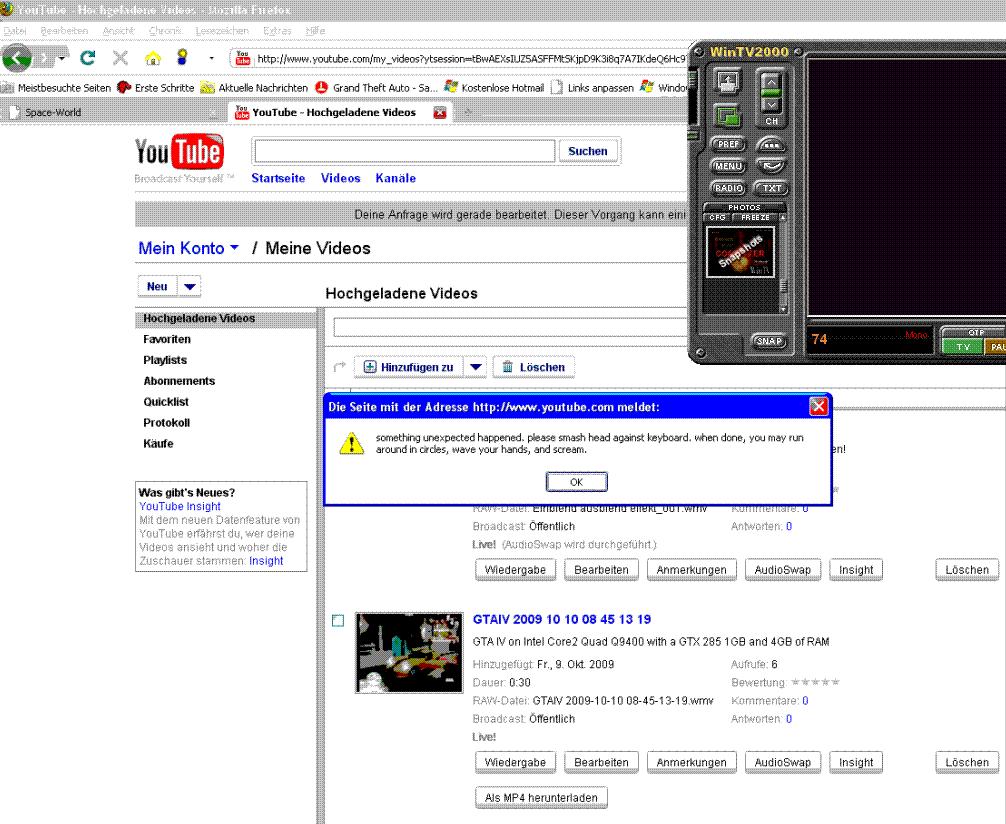1006x824 pixels.
Task: Open Aktuelle Nachrichten feed bookmark
Action: pos(254,88)
